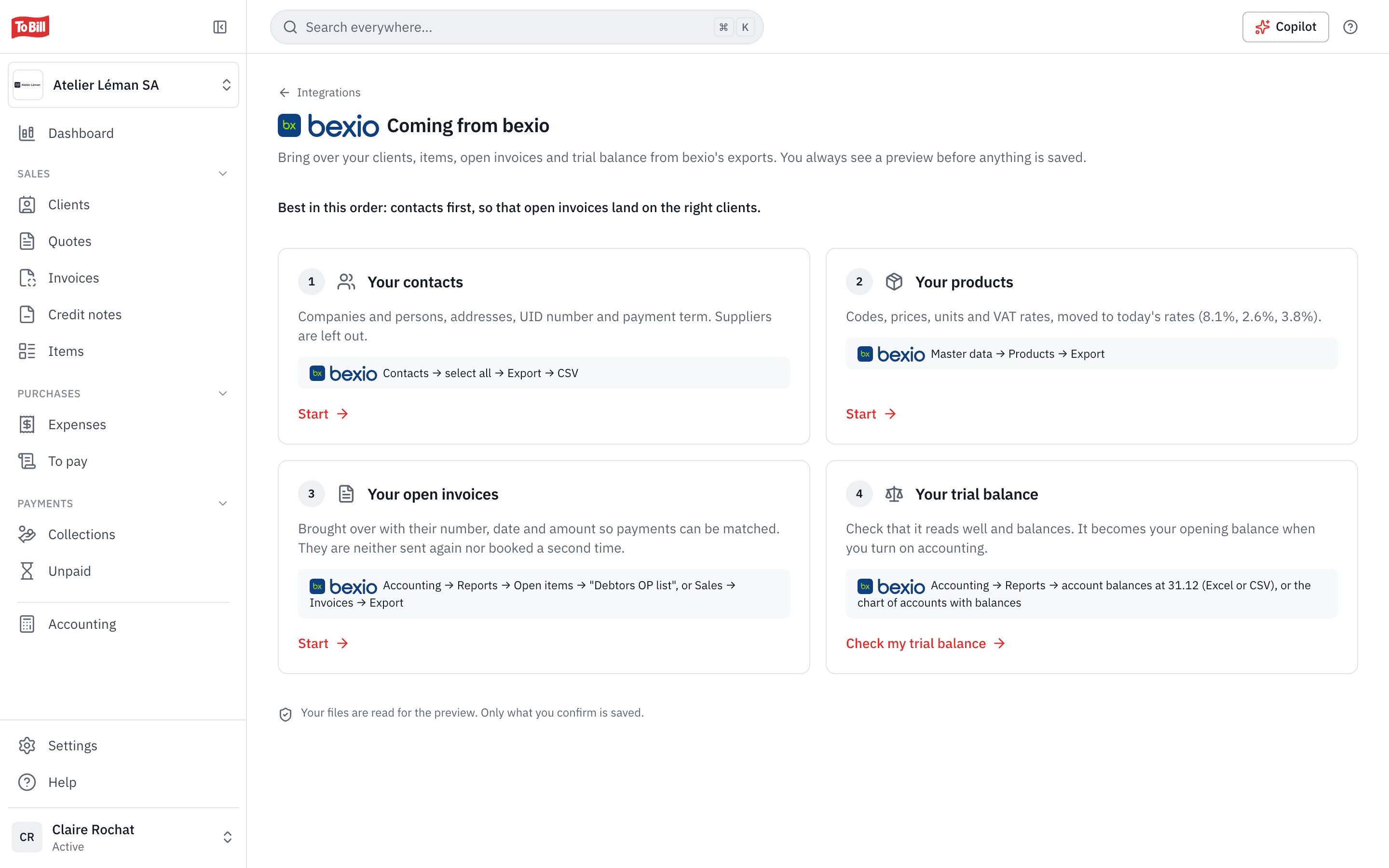Click the shield icon by the files note
Image resolution: width=1389 pixels, height=868 pixels.
[x=285, y=714]
